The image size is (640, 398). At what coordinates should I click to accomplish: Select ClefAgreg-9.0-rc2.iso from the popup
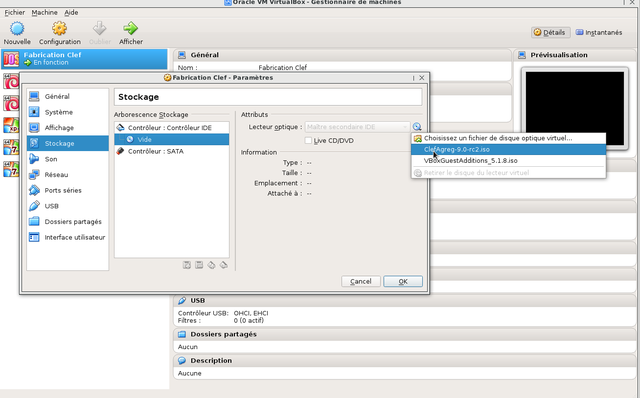tap(509, 149)
